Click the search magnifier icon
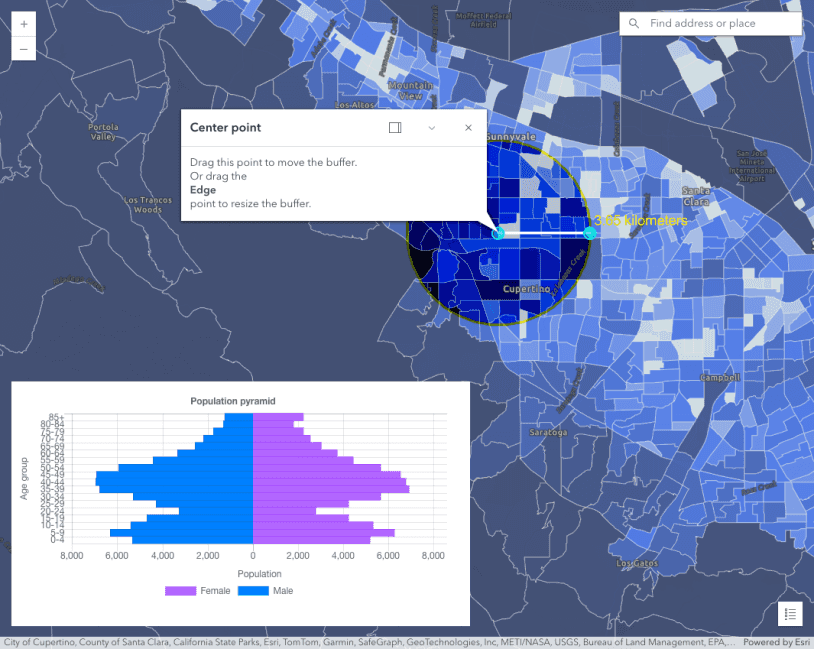Image resolution: width=814 pixels, height=649 pixels. (633, 23)
